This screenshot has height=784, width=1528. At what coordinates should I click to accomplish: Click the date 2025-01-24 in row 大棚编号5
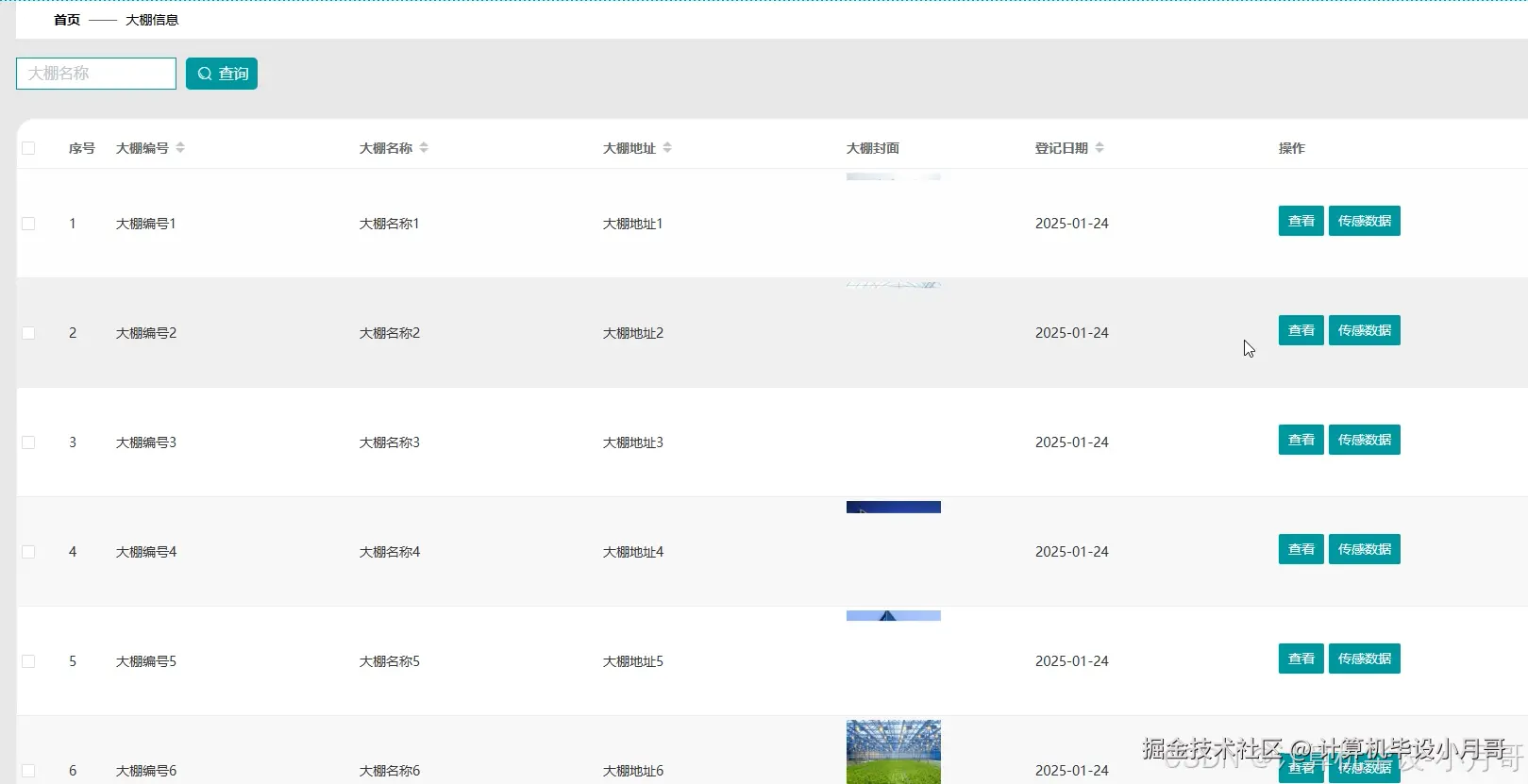point(1072,661)
